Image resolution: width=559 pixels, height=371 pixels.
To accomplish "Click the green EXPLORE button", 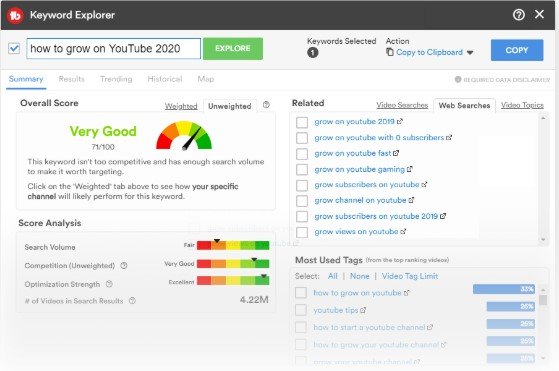I will tap(233, 48).
